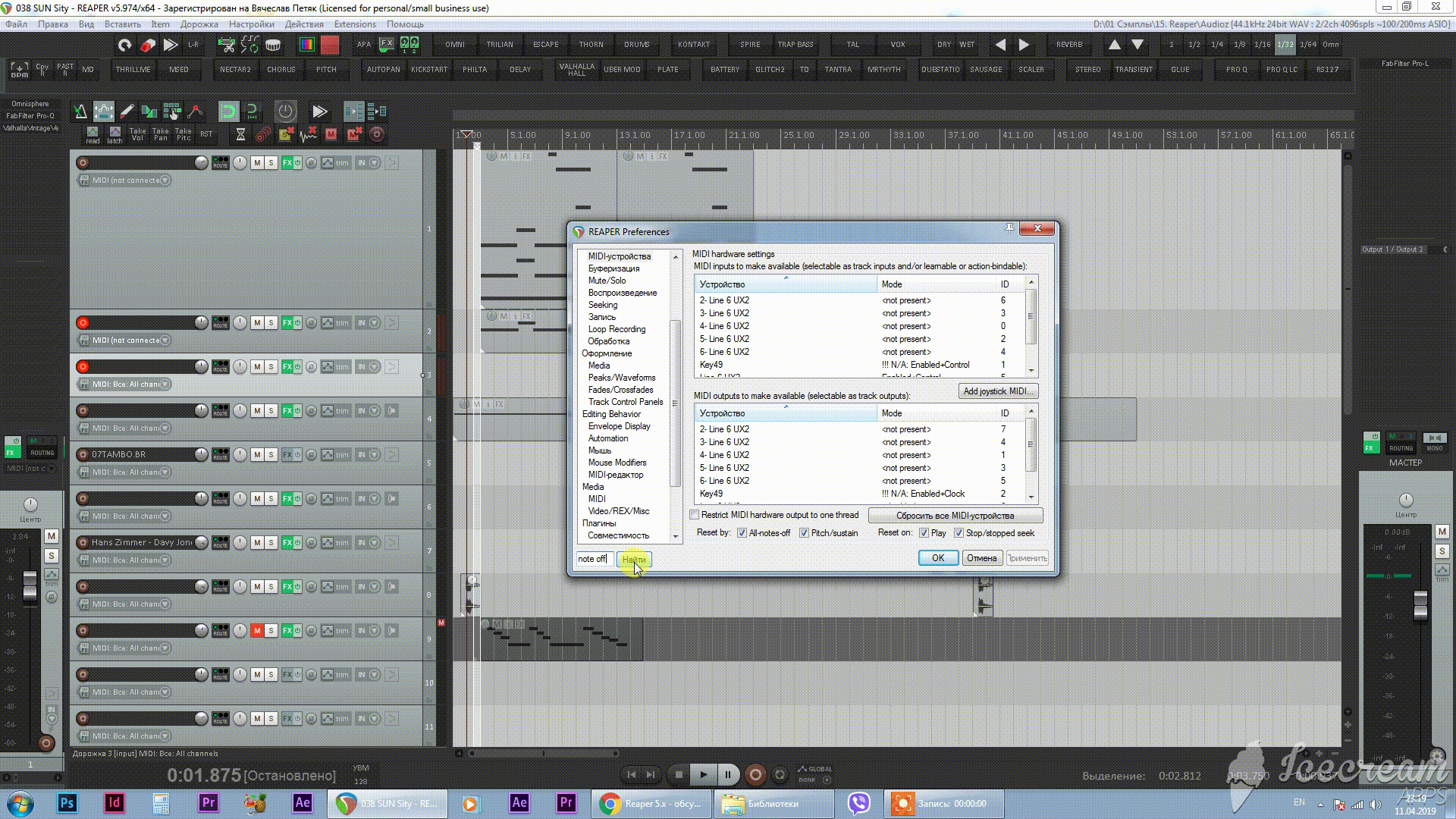Click the master volume fader

tap(1420, 606)
